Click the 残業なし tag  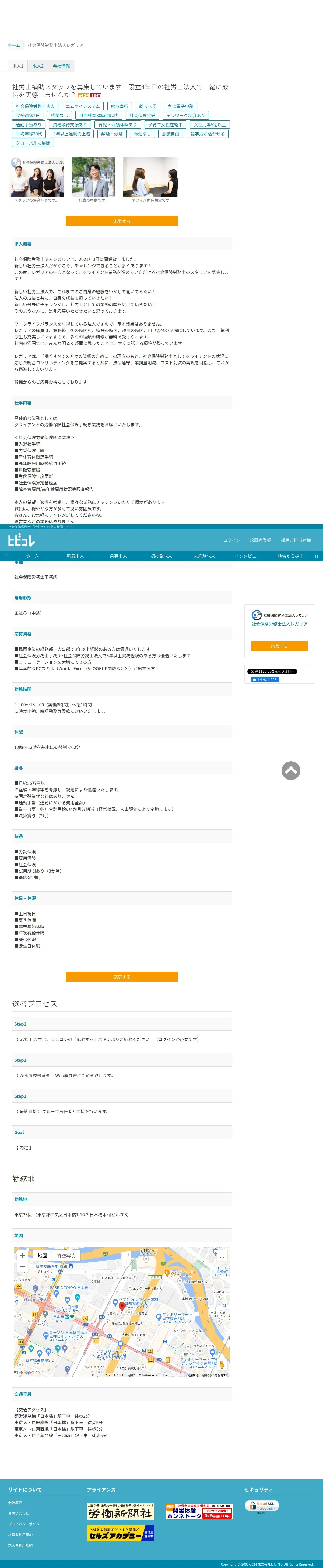coord(59,115)
